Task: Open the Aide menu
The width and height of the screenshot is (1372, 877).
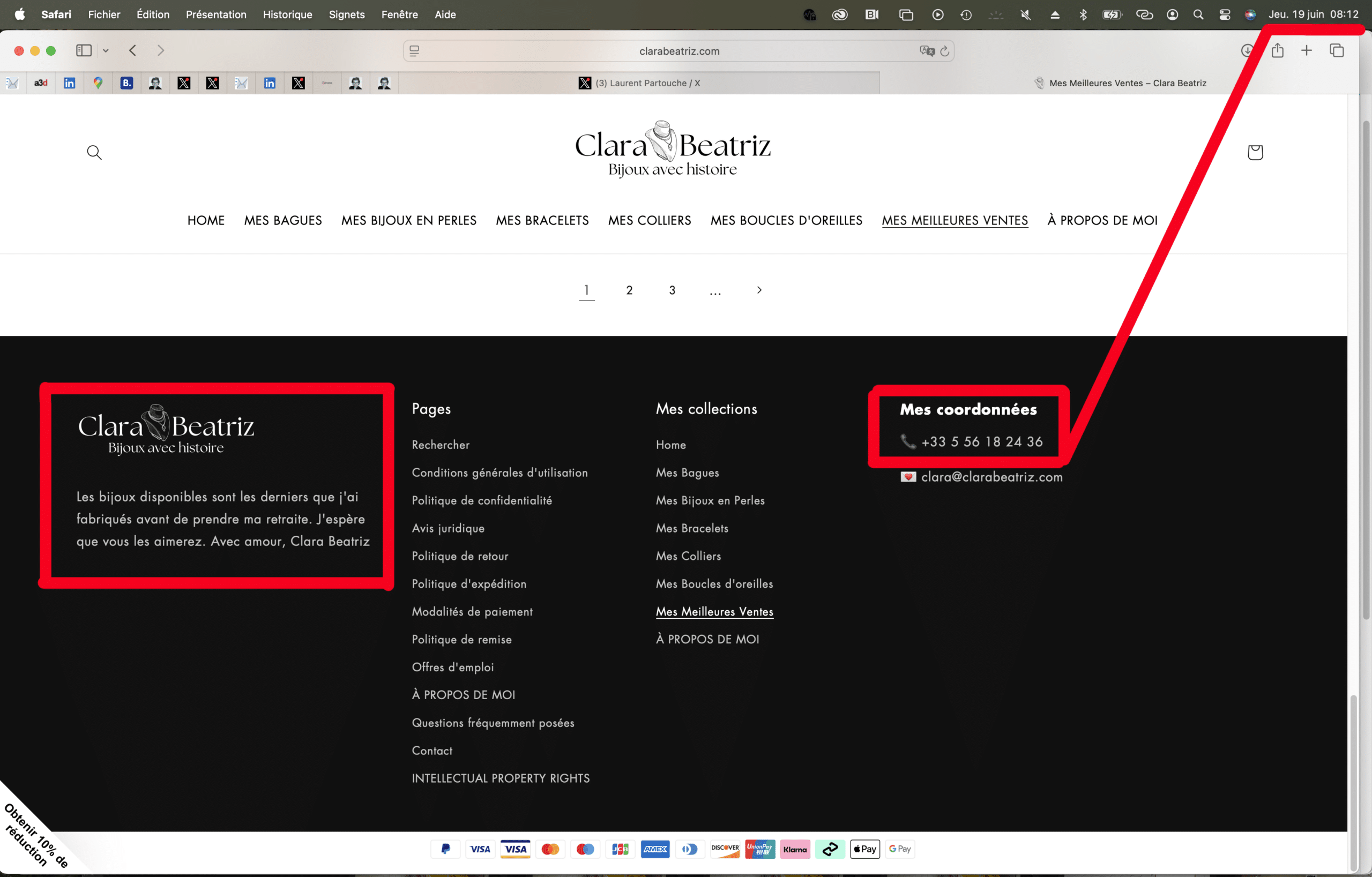Action: pyautogui.click(x=445, y=14)
